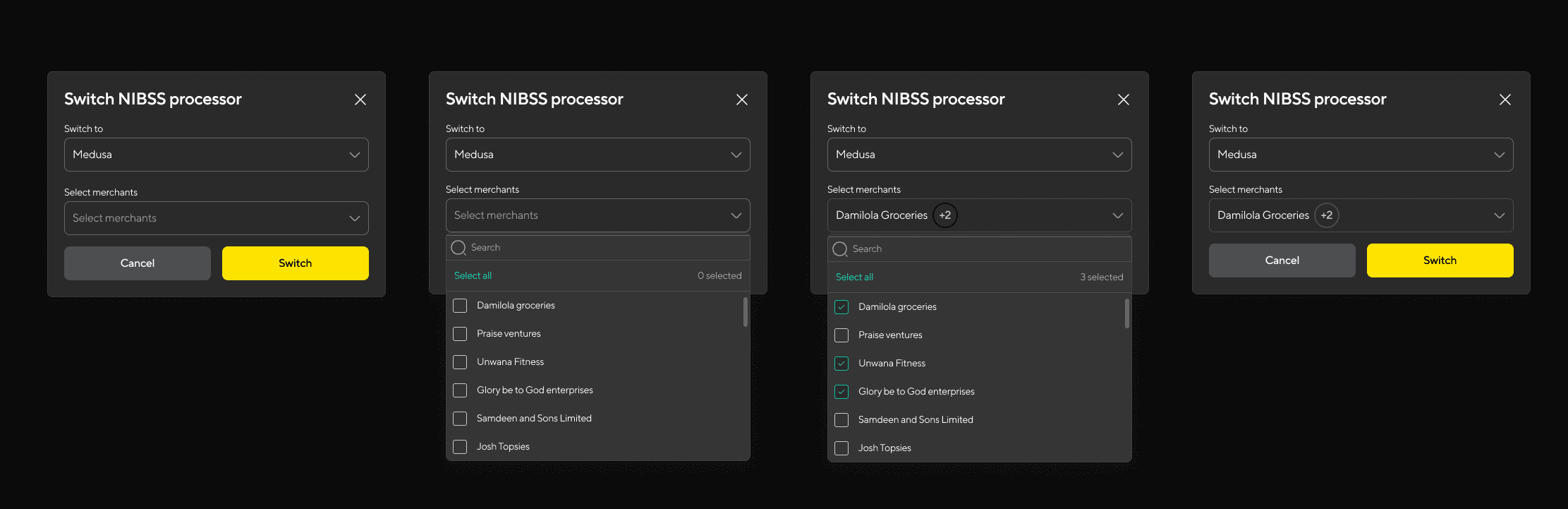Collapse Damilola Groceries dropdown in the 3-selected dialog

tap(980, 215)
